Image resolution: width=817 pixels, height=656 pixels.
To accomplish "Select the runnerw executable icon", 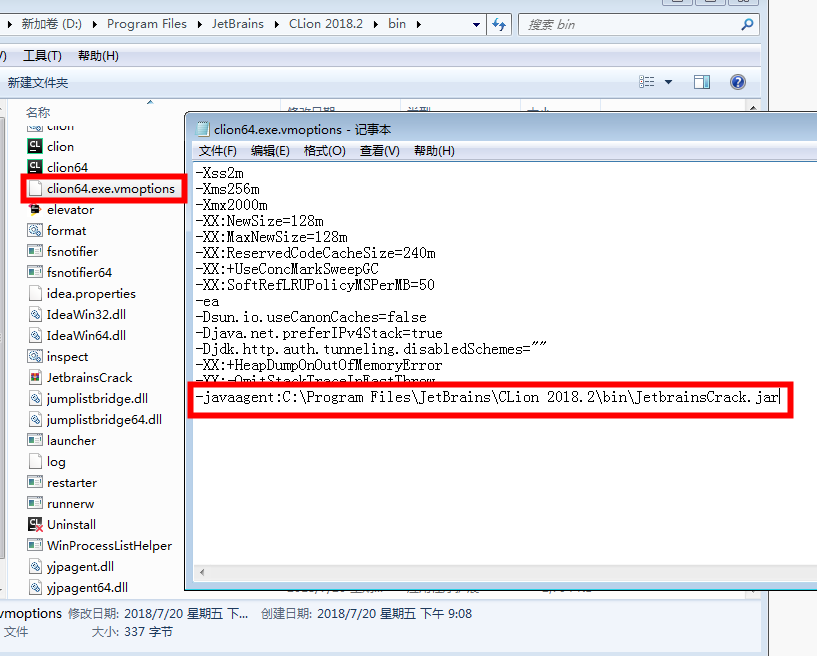I will point(35,503).
